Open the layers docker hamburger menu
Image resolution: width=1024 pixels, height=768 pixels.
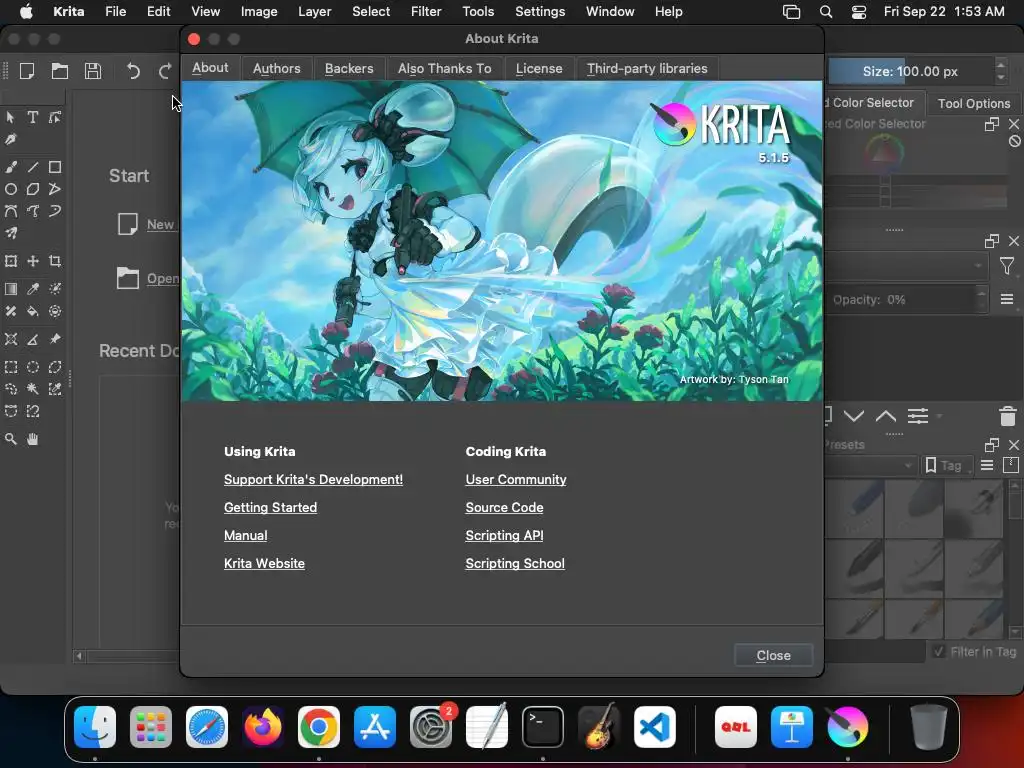(x=1006, y=299)
